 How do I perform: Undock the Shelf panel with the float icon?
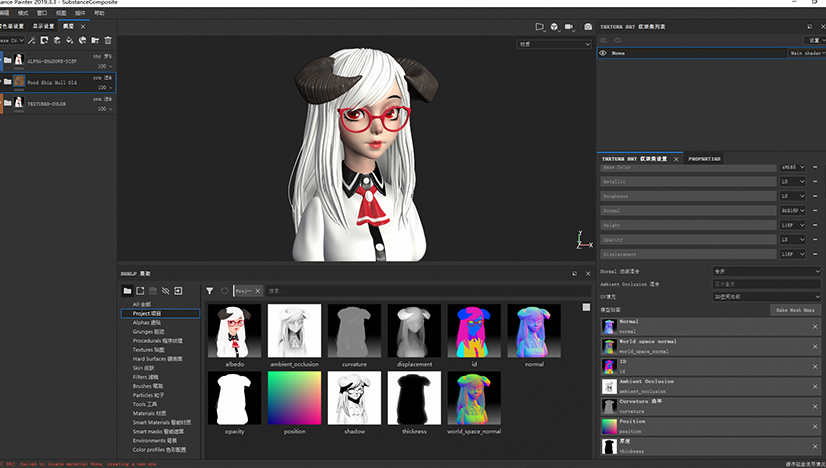pyautogui.click(x=575, y=274)
